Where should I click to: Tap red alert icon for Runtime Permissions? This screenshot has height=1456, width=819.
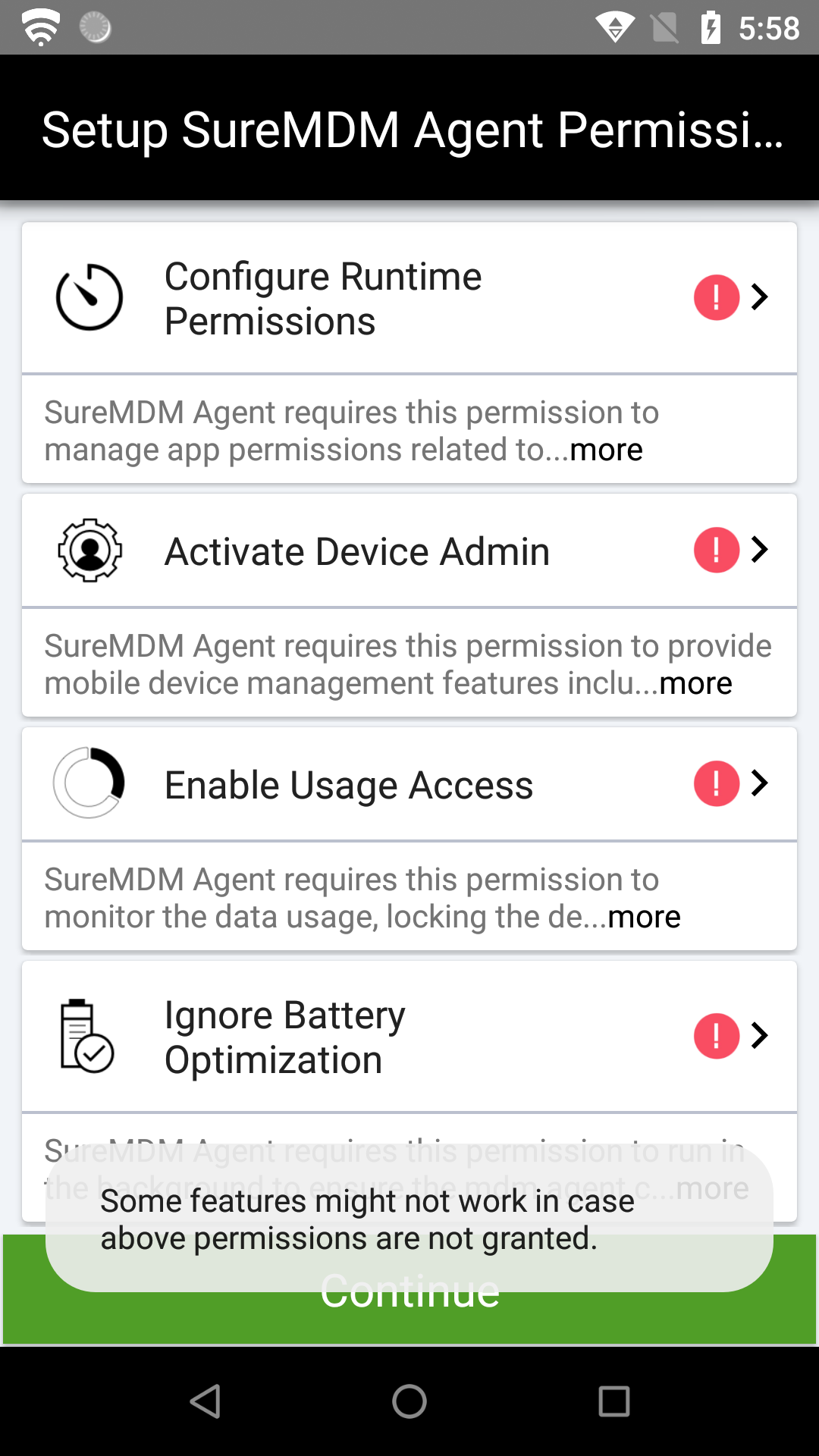[x=716, y=297]
